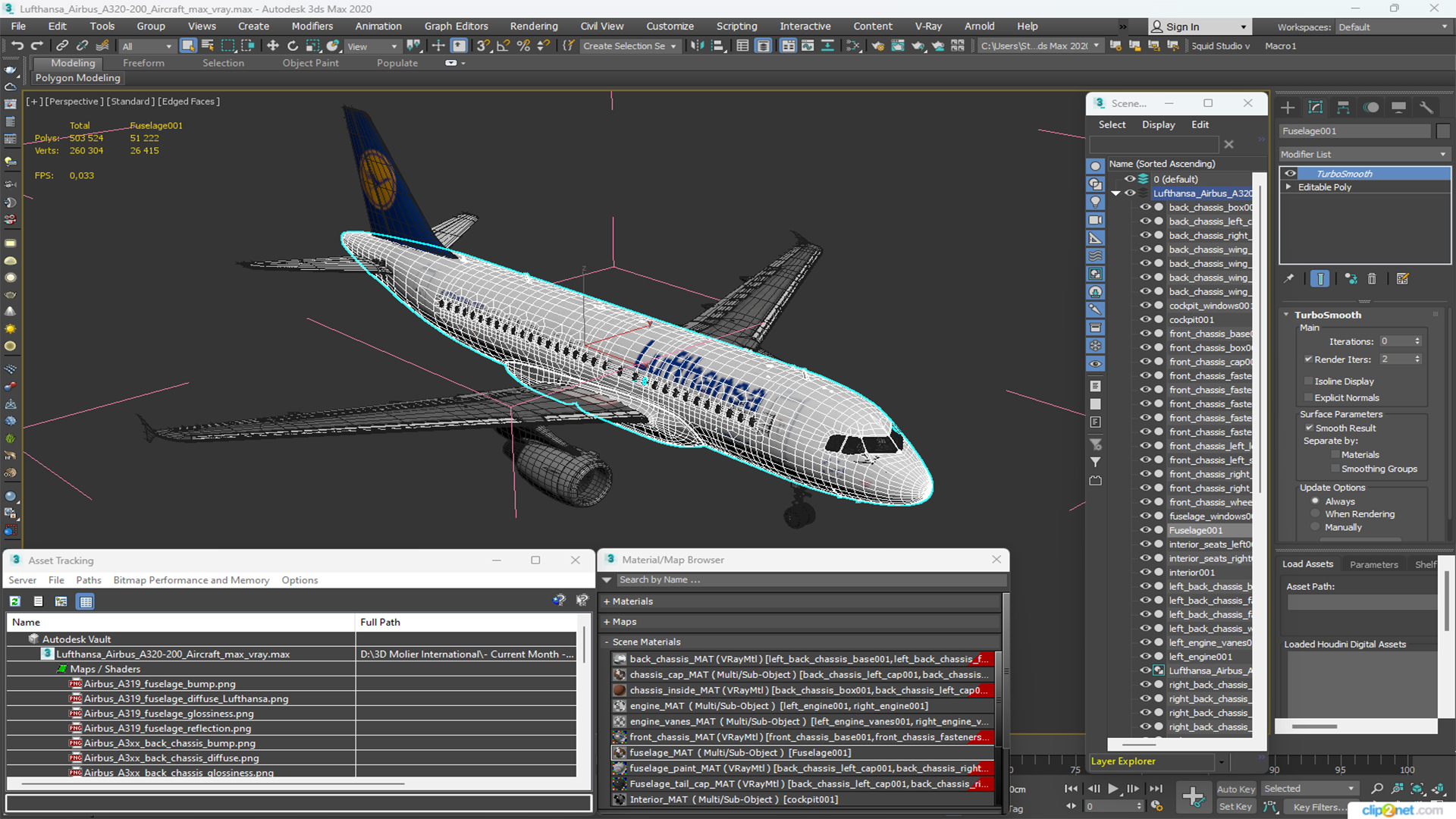
Task: Select the When Rendering update option
Action: (1316, 514)
